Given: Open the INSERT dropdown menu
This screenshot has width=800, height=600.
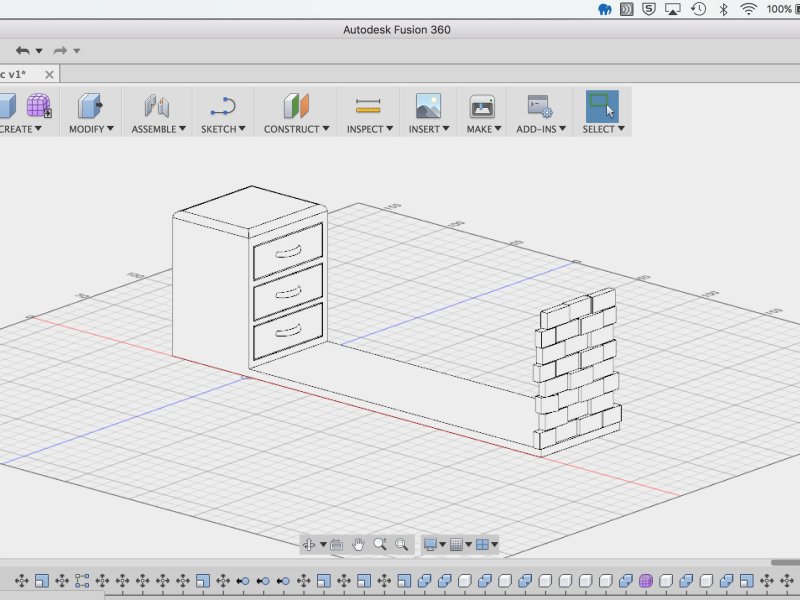Looking at the screenshot, I should 429,129.
